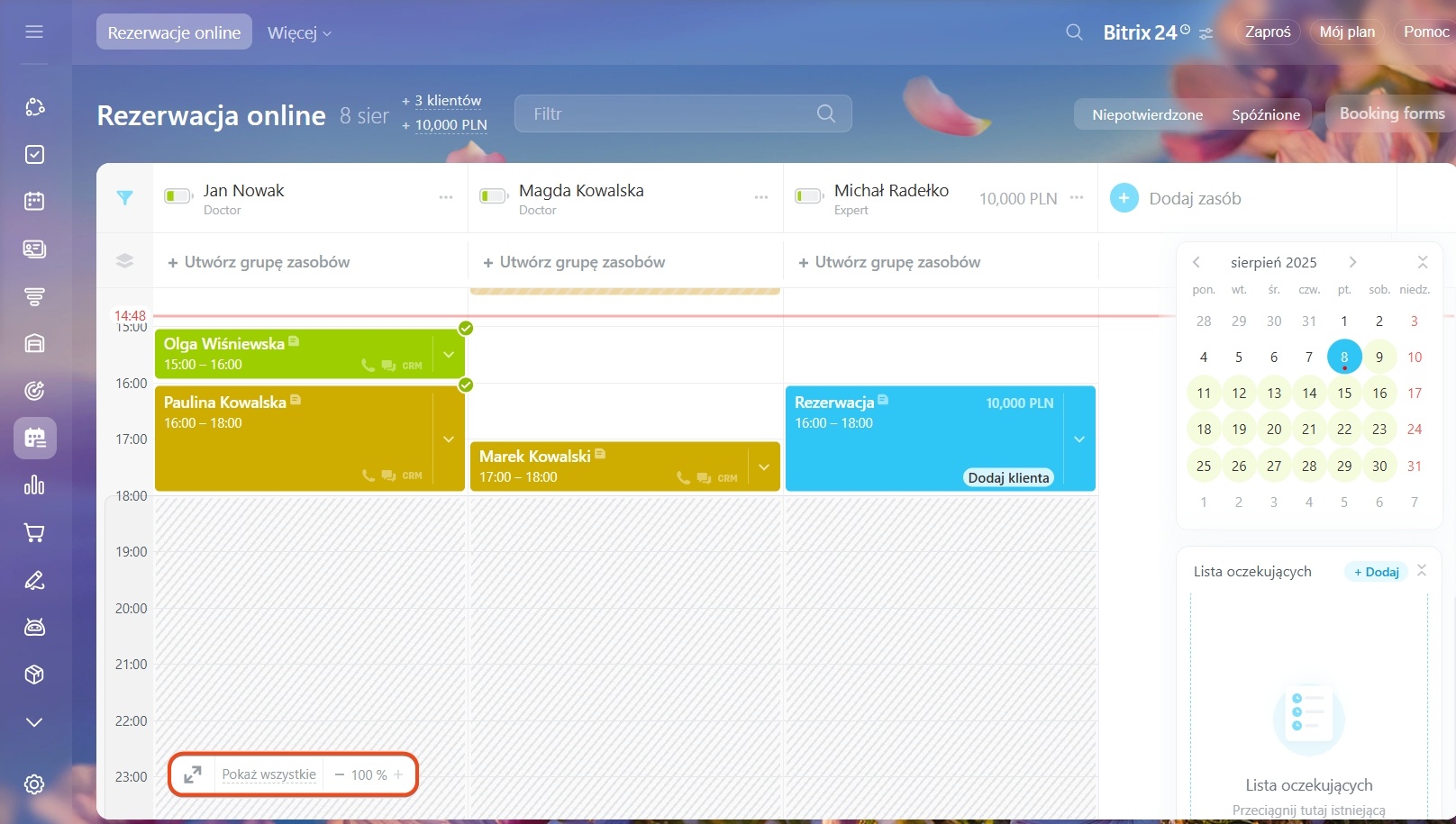Select August 15 in mini calendar
This screenshot has height=824, width=1456.
coord(1344,393)
